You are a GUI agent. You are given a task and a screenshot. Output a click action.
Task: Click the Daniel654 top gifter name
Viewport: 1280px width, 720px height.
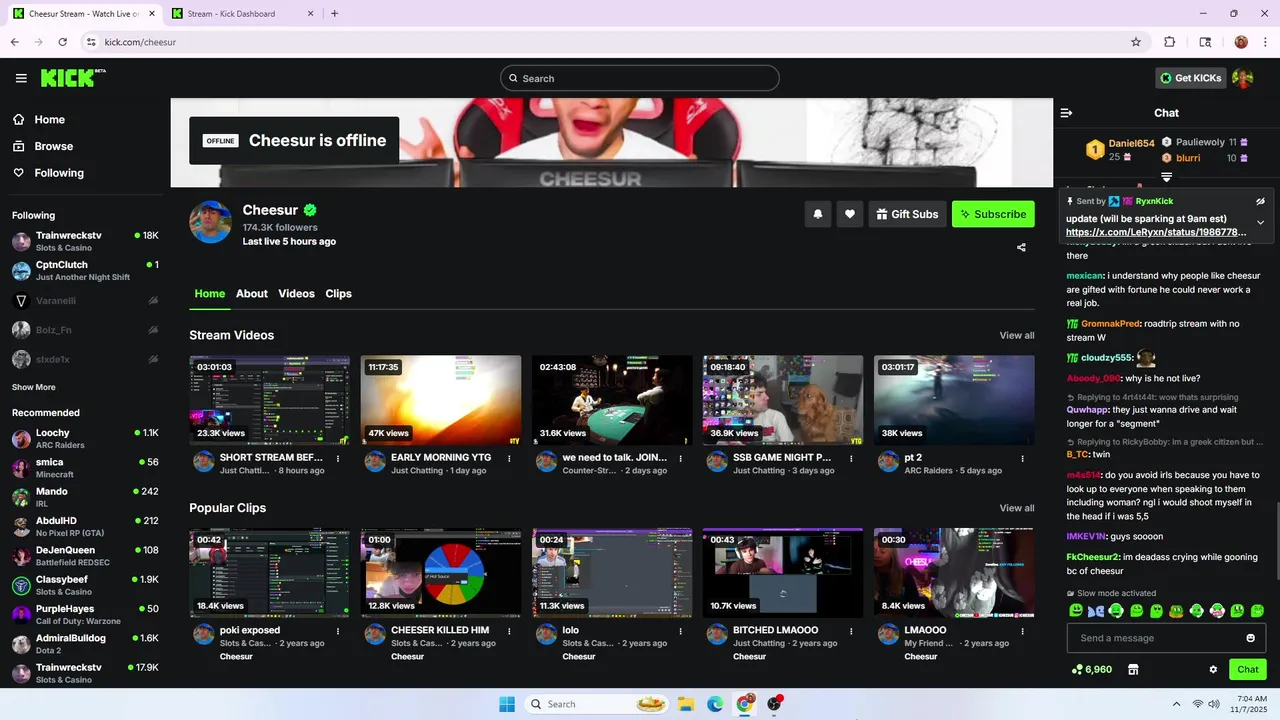(1132, 144)
